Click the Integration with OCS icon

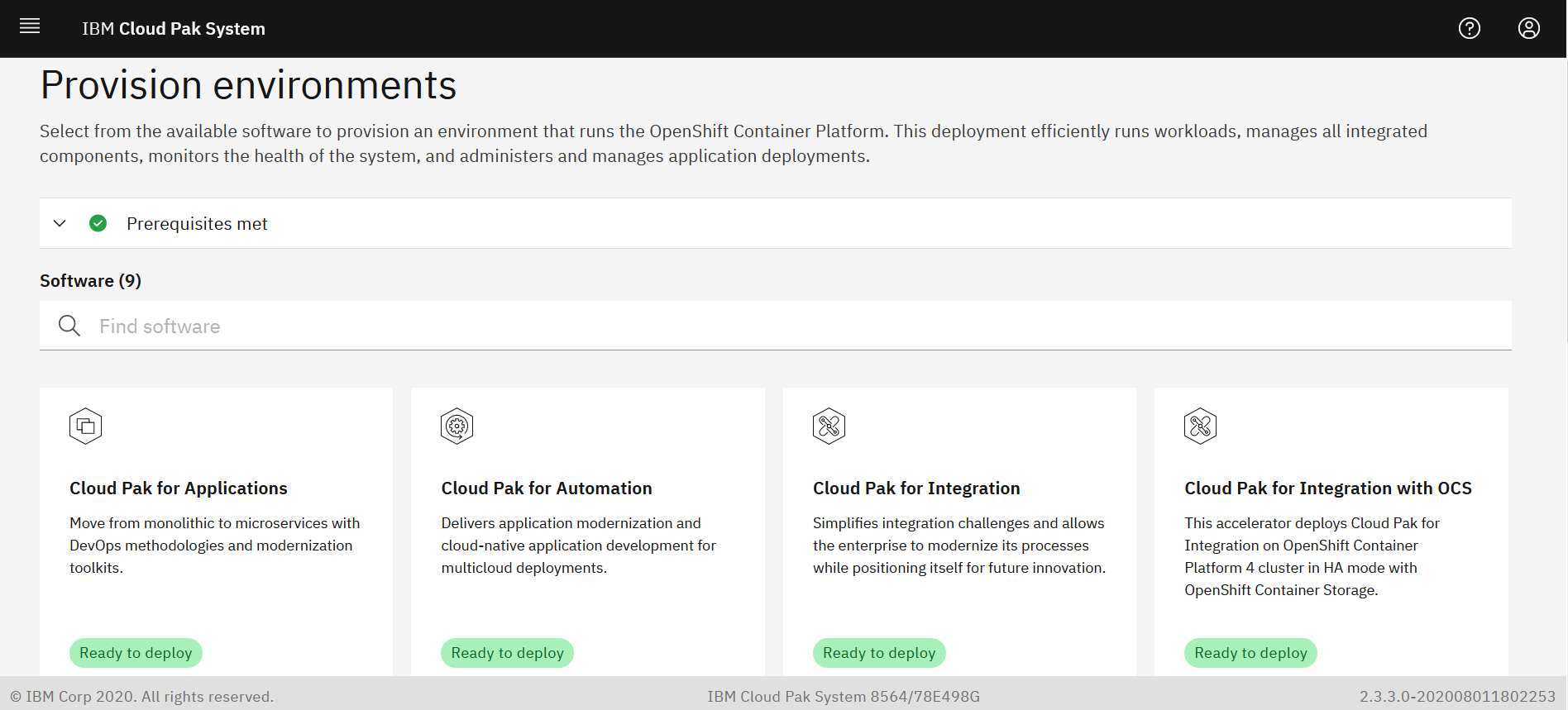(1200, 426)
